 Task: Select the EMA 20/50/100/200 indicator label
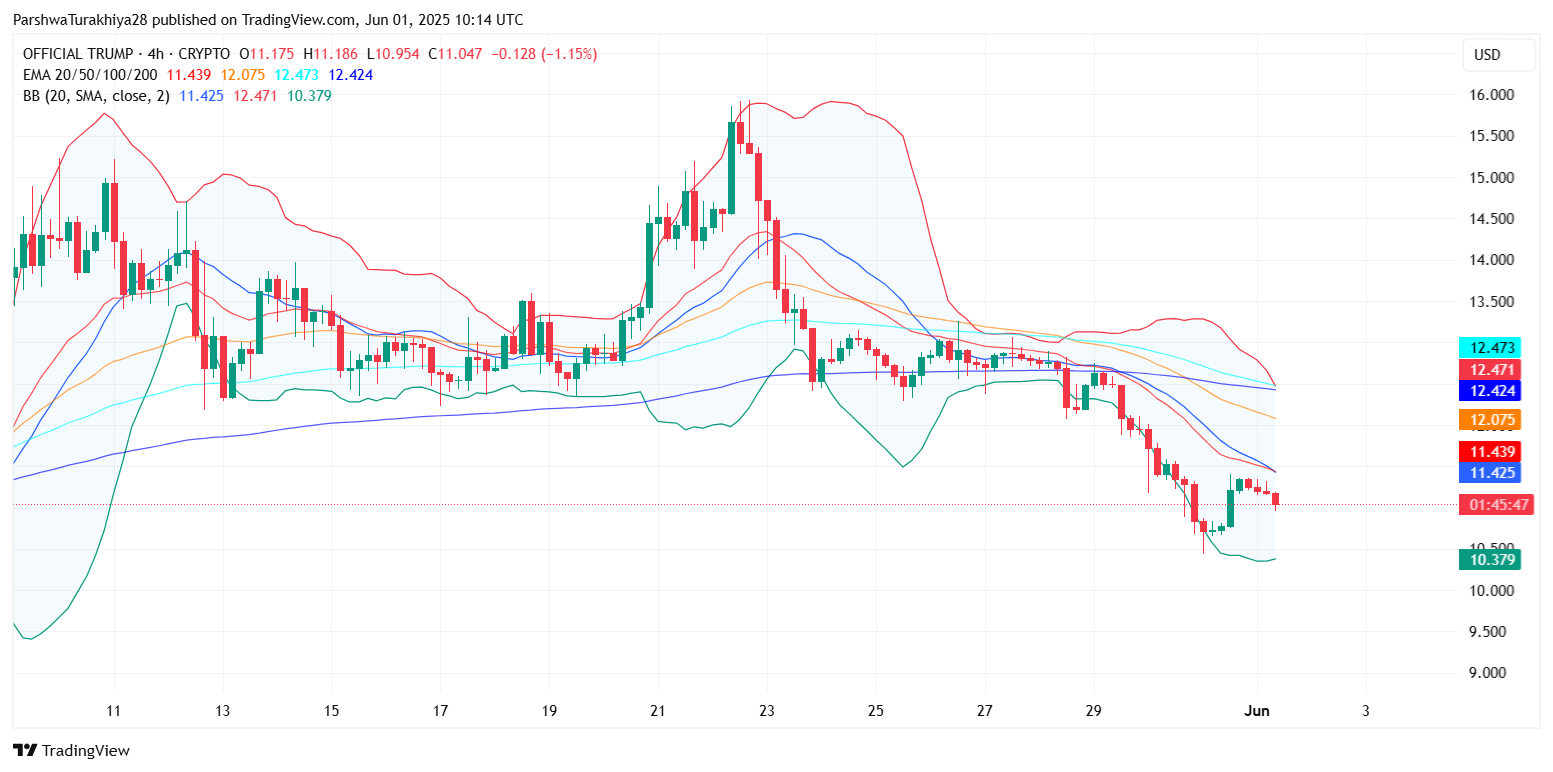click(x=90, y=75)
